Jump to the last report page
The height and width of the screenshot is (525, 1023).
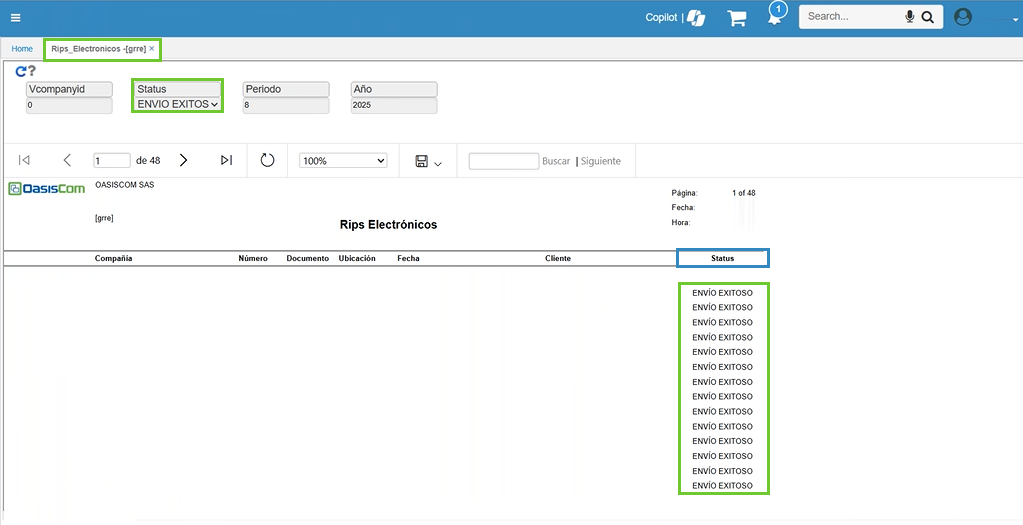pyautogui.click(x=226, y=160)
